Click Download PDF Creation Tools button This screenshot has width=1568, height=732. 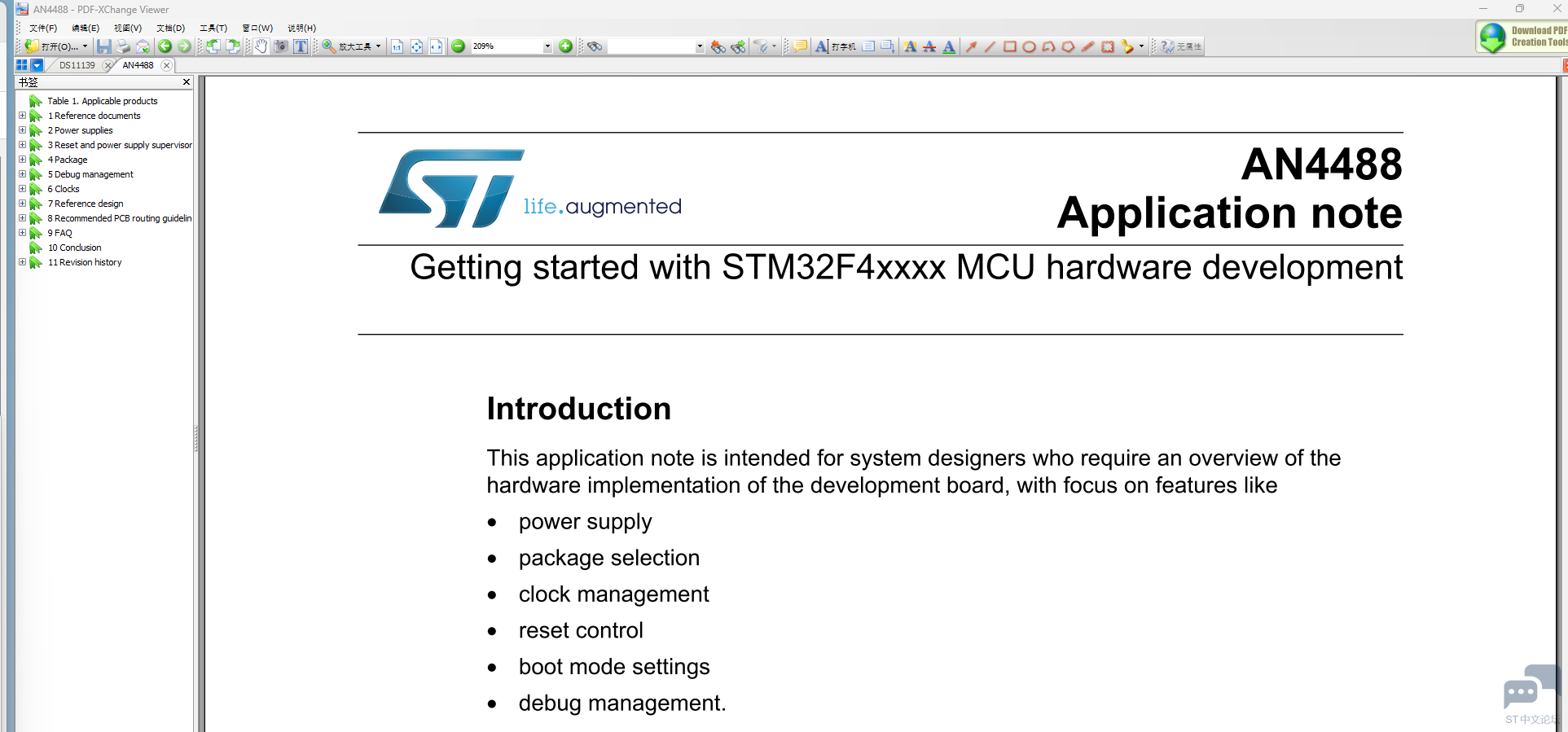pyautogui.click(x=1522, y=37)
